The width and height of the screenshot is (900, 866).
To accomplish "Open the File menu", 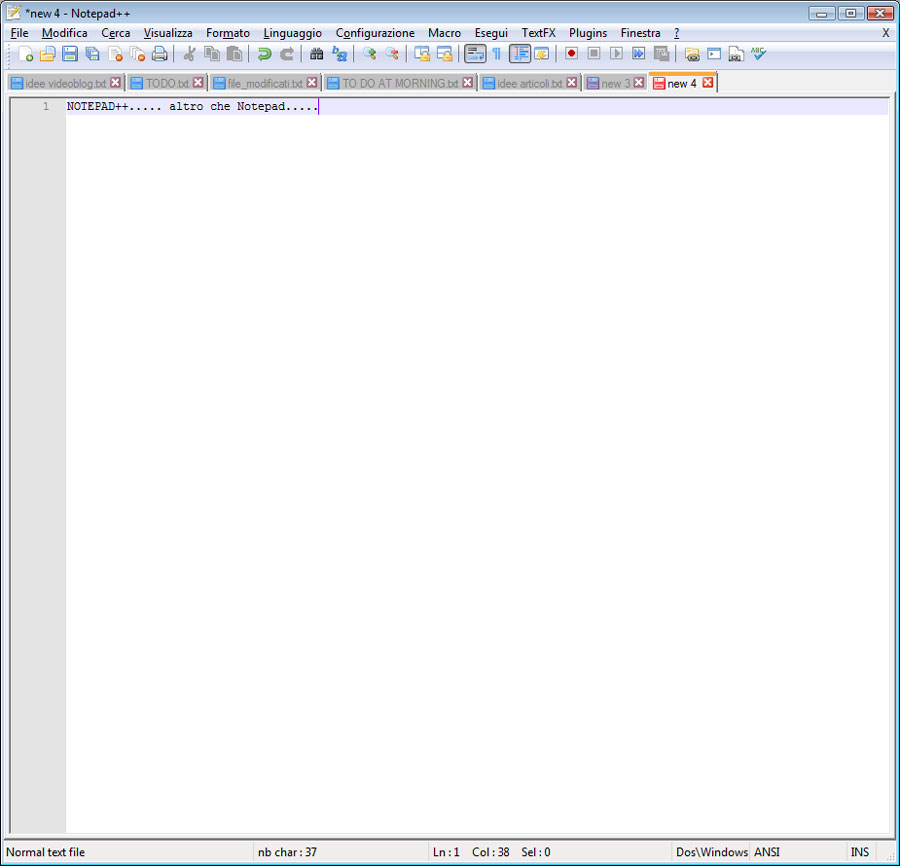I will 20,33.
